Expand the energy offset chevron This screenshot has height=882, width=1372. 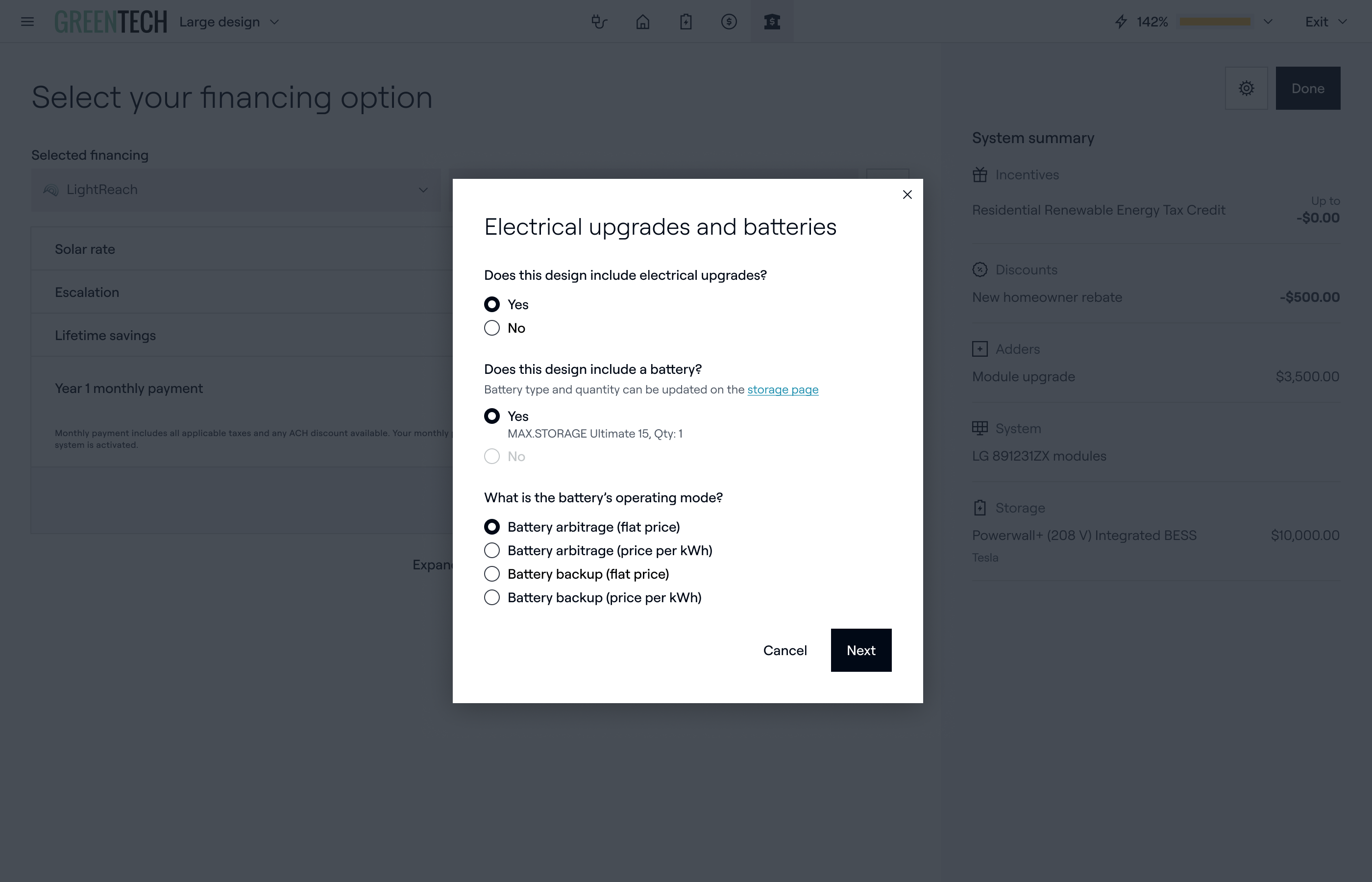click(x=1268, y=22)
